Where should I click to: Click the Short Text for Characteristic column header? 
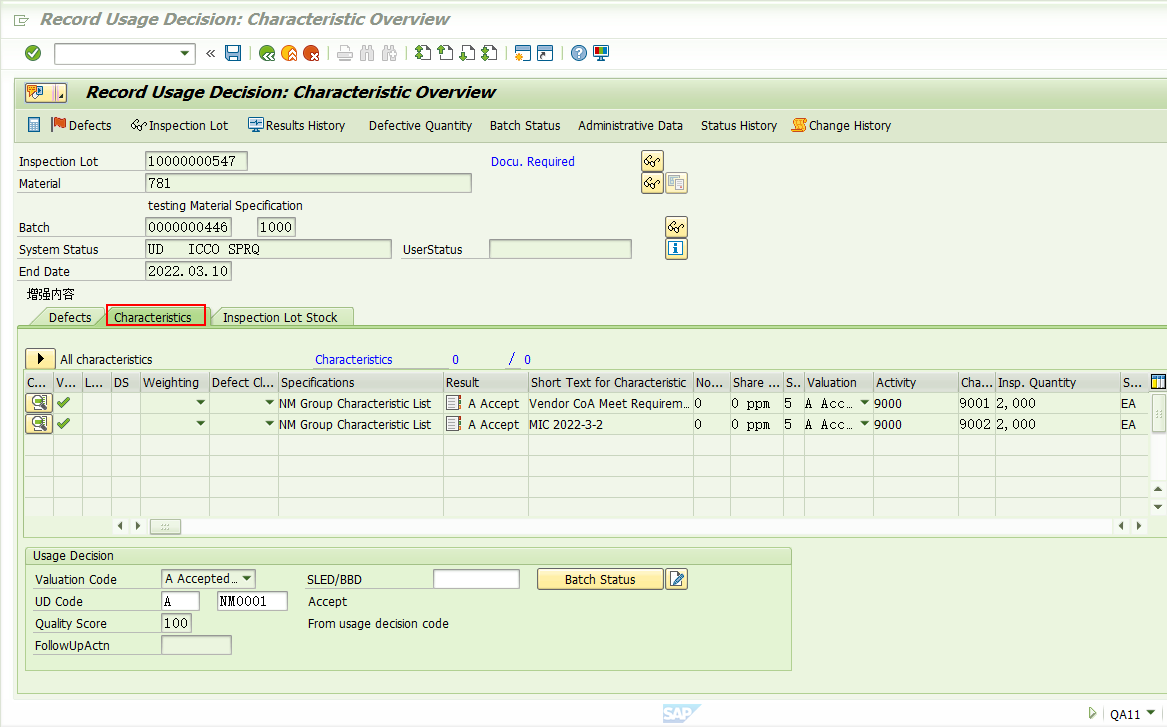pos(610,382)
